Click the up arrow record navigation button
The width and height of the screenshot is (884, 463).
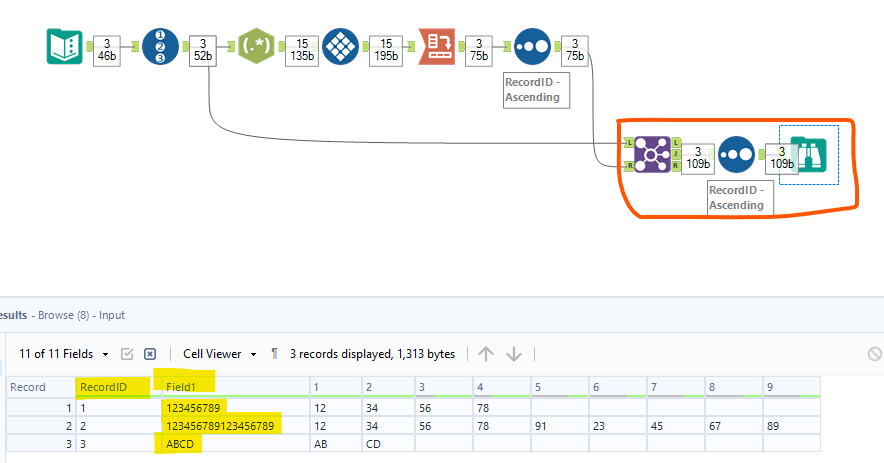pyautogui.click(x=486, y=354)
